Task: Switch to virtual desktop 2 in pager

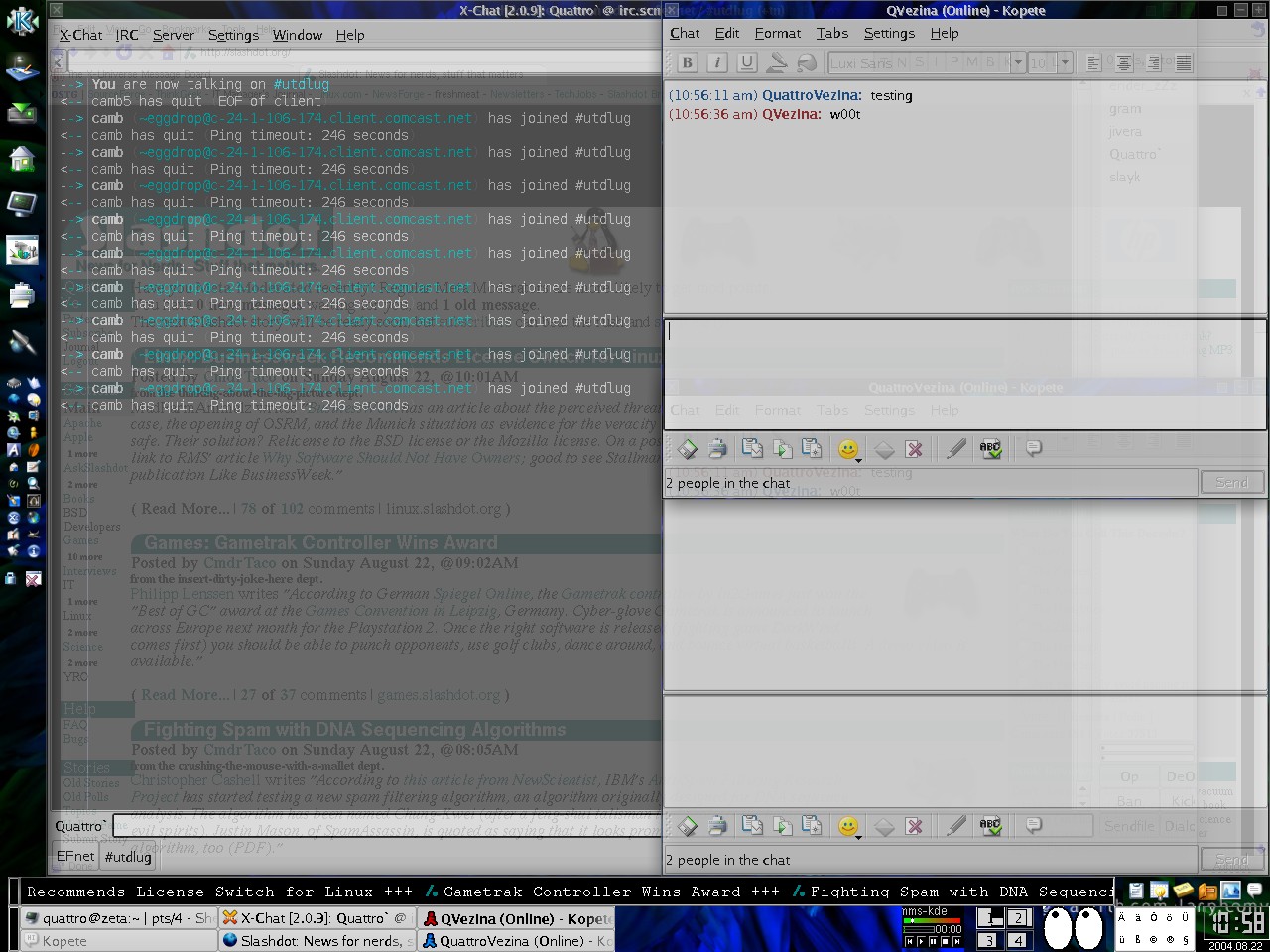Action: [1018, 917]
